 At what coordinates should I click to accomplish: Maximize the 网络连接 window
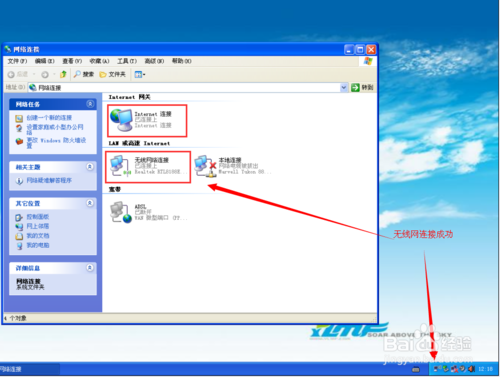coord(360,50)
